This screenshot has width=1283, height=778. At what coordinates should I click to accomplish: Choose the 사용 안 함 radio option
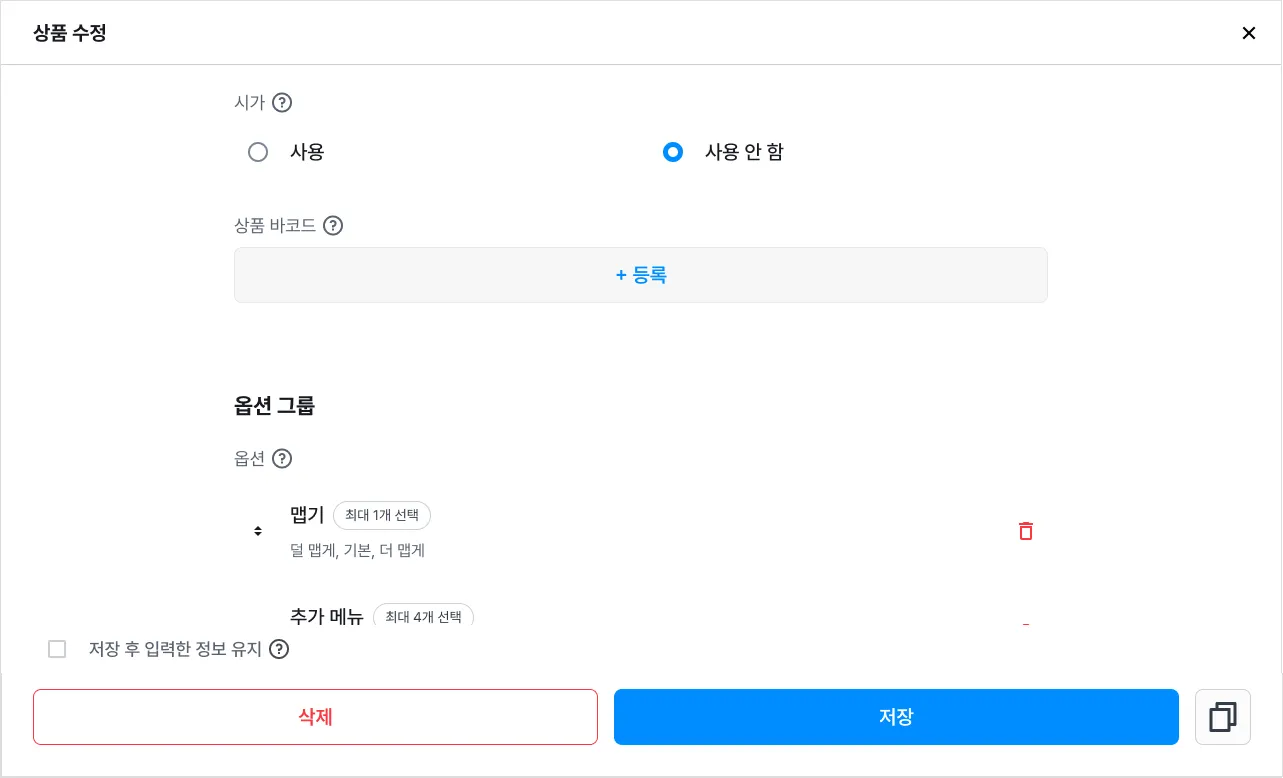pos(673,152)
